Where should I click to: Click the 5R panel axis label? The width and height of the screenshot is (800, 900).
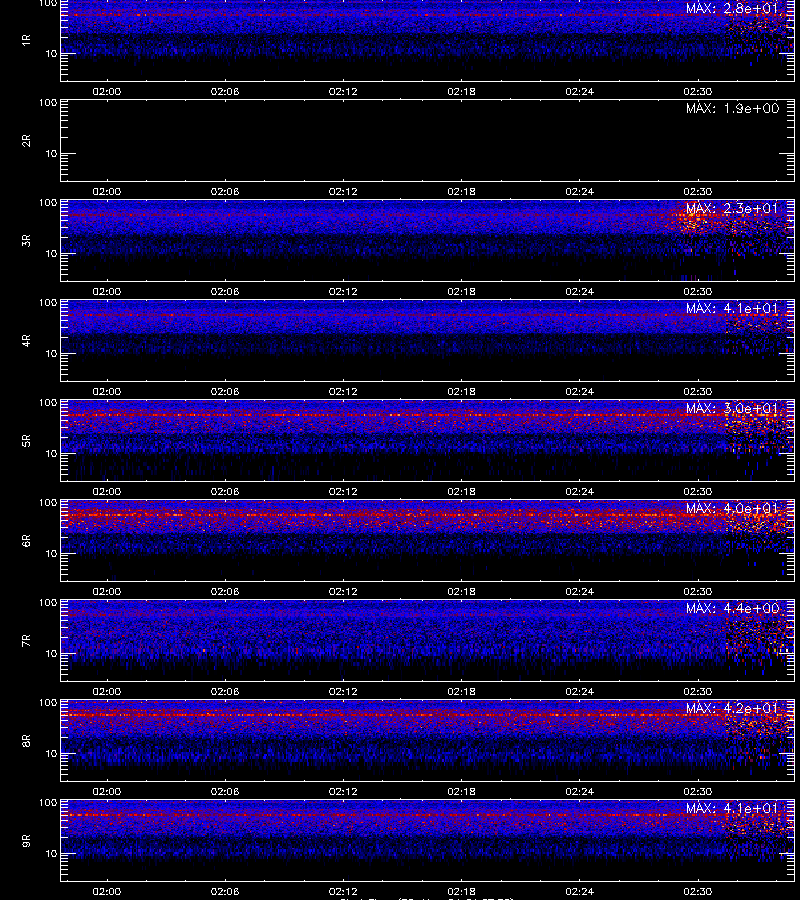click(26, 441)
